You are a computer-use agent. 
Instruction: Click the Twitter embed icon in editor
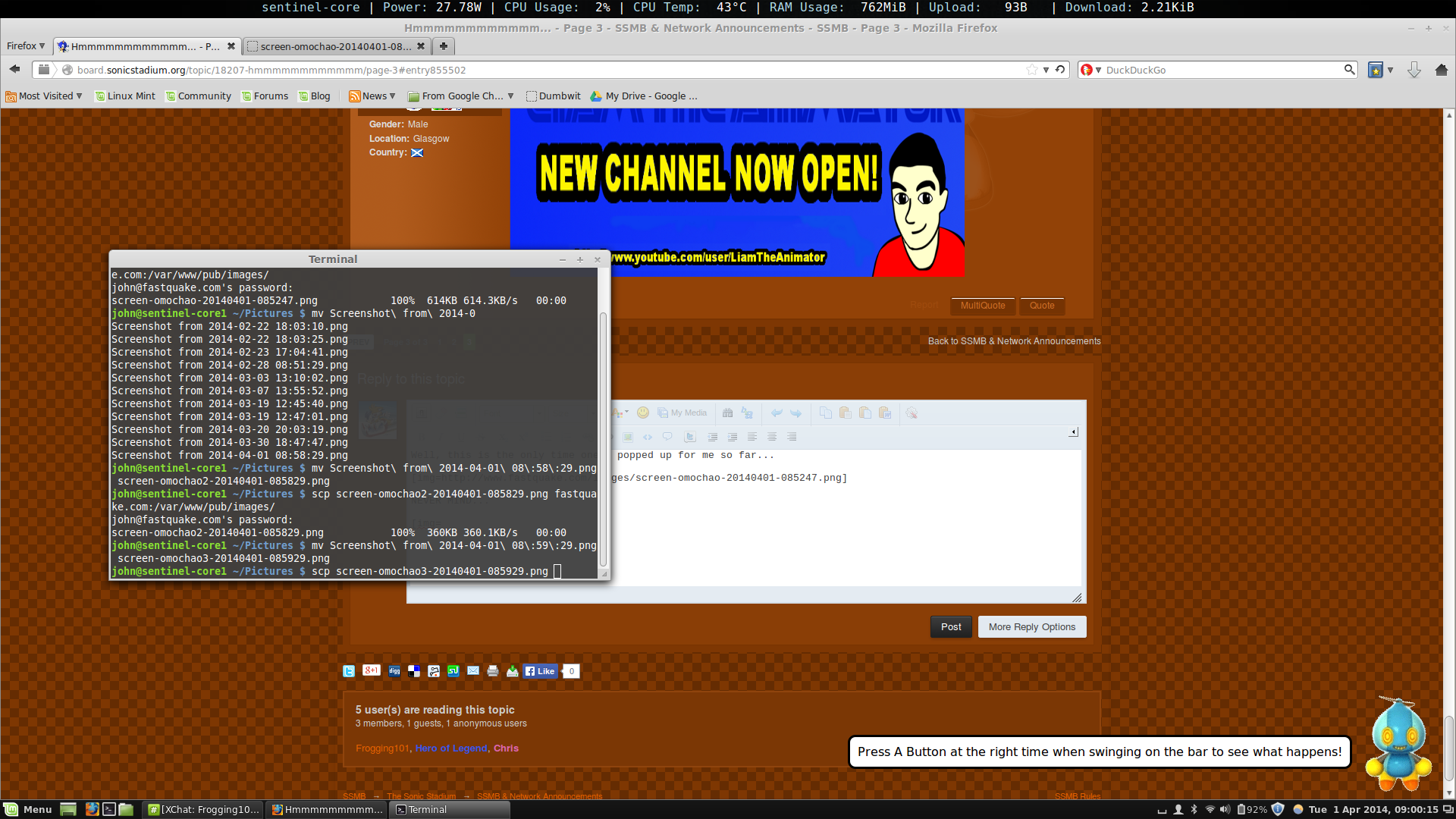point(689,437)
